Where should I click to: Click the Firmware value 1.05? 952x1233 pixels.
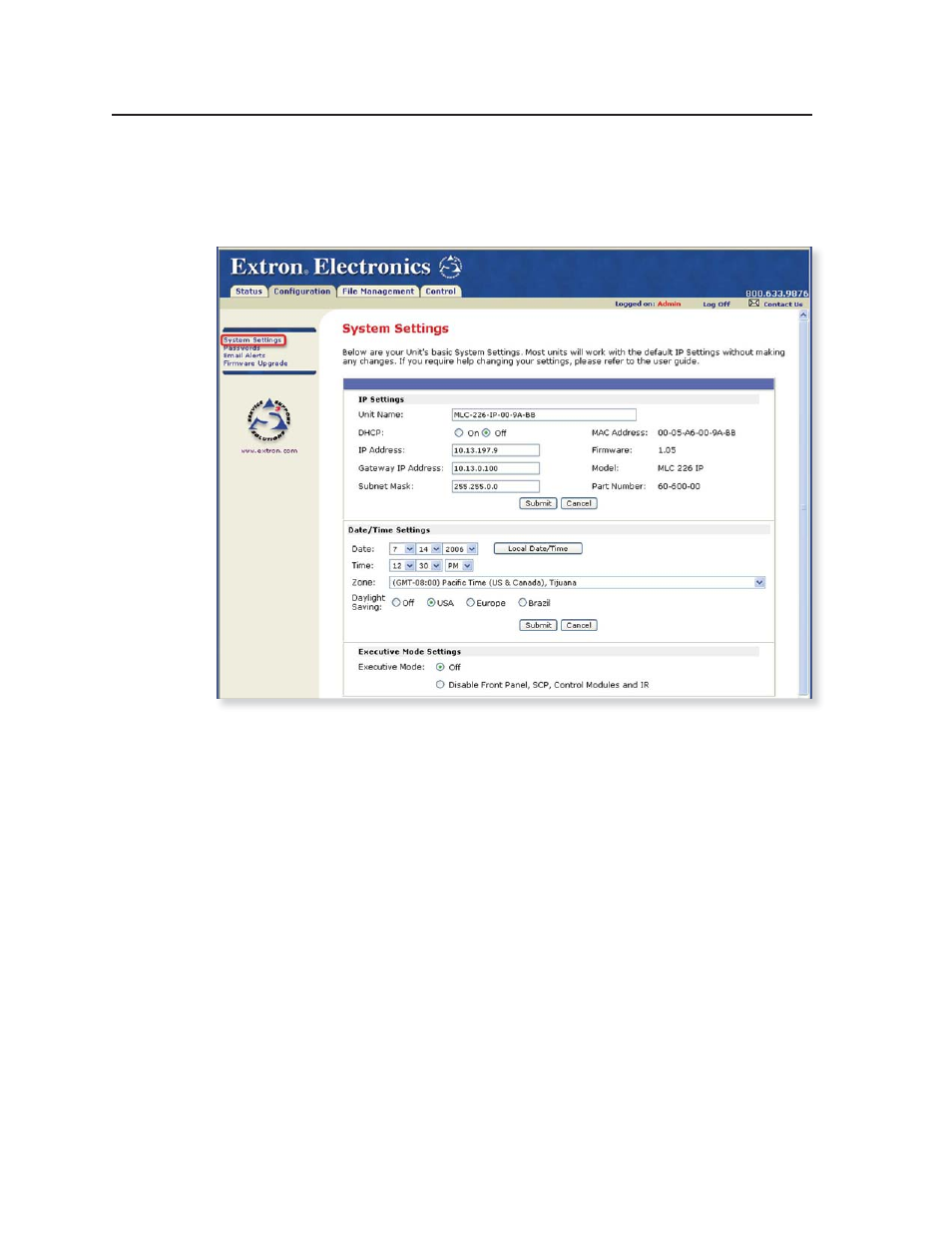pos(667,450)
